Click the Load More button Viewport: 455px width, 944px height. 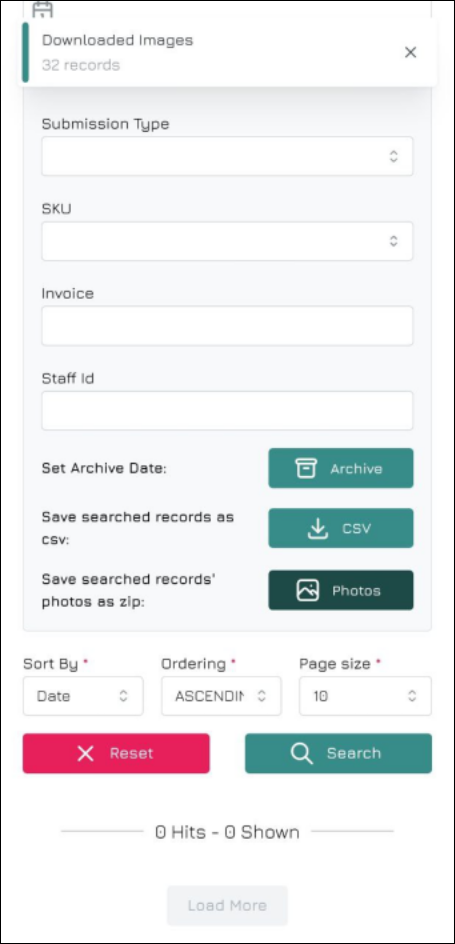coord(227,905)
